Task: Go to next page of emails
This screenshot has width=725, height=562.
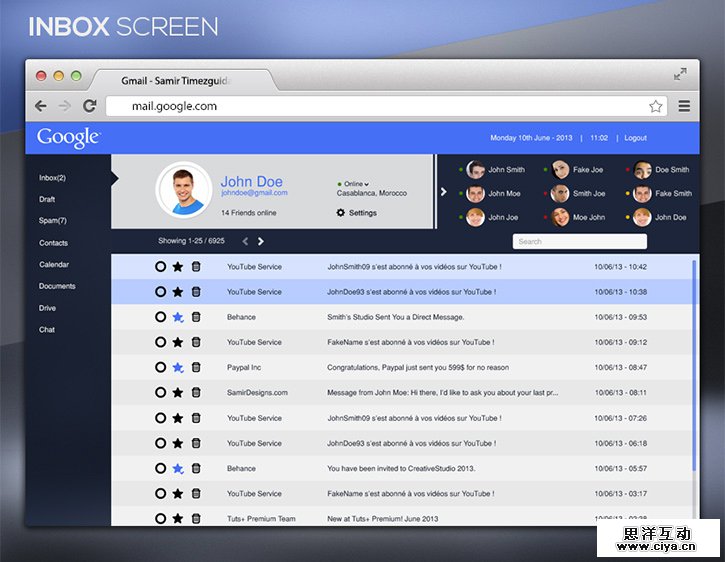Action: pyautogui.click(x=261, y=241)
